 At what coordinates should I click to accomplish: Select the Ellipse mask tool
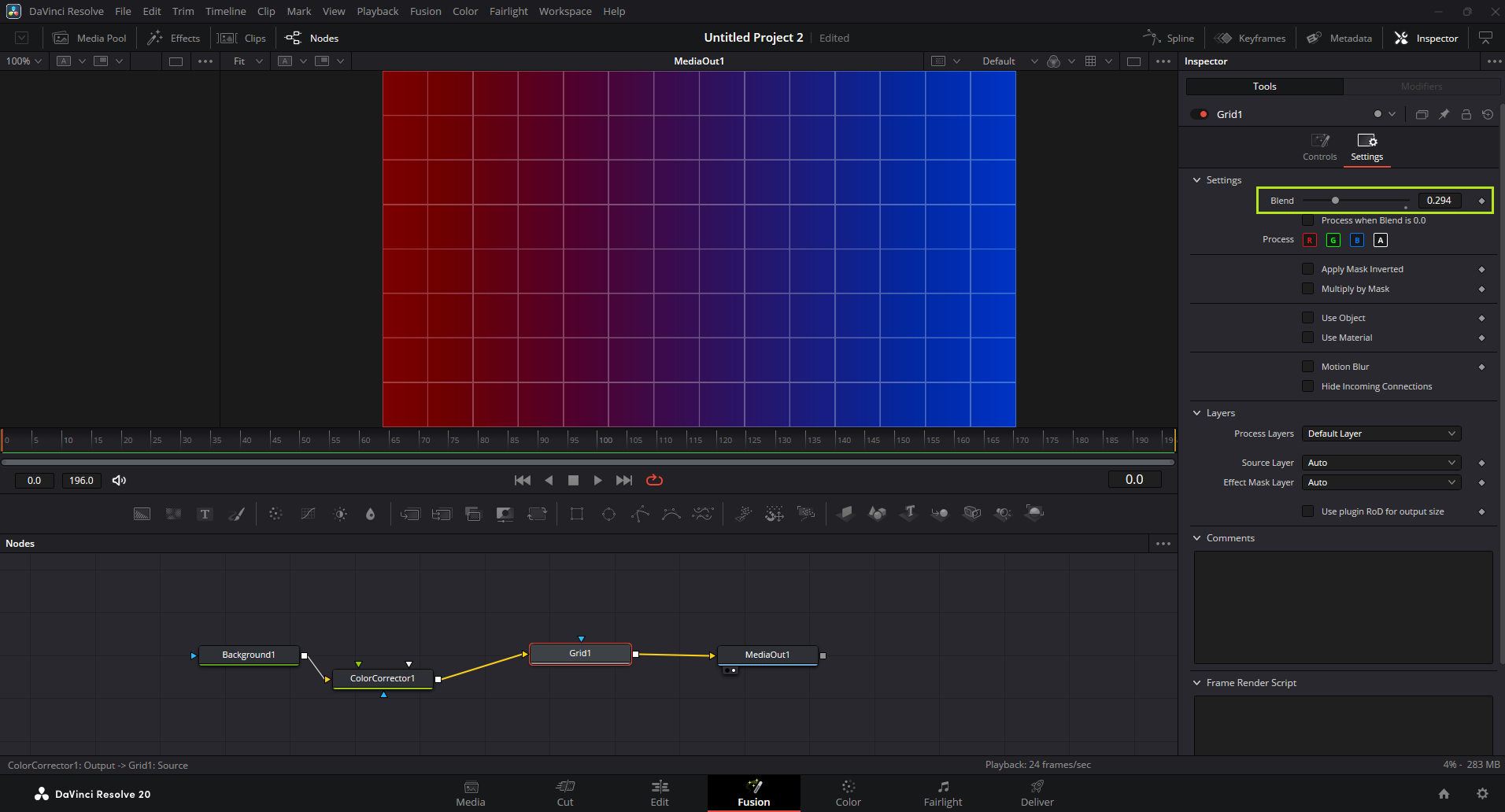click(608, 514)
